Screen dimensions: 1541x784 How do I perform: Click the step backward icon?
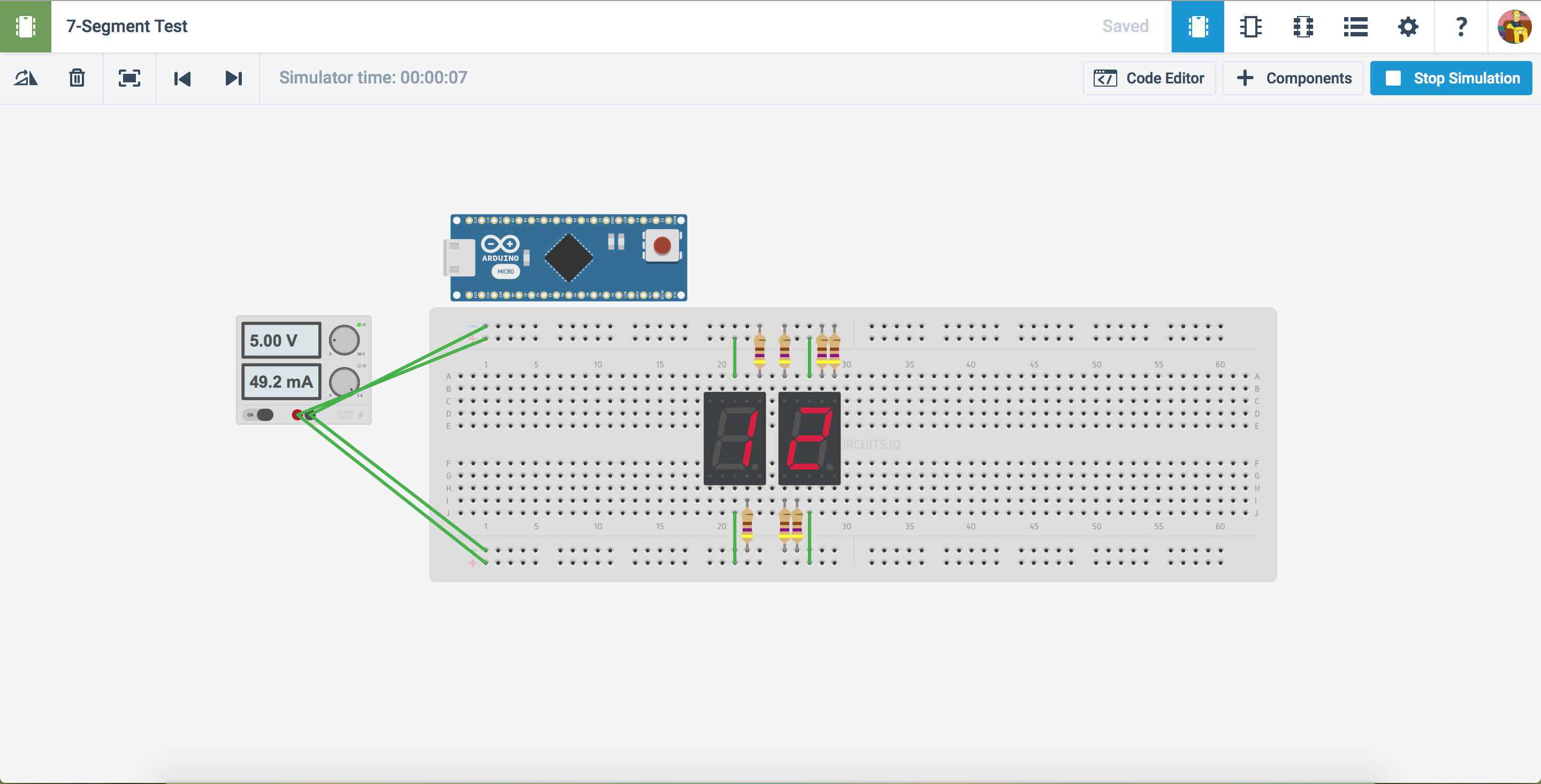click(x=182, y=78)
